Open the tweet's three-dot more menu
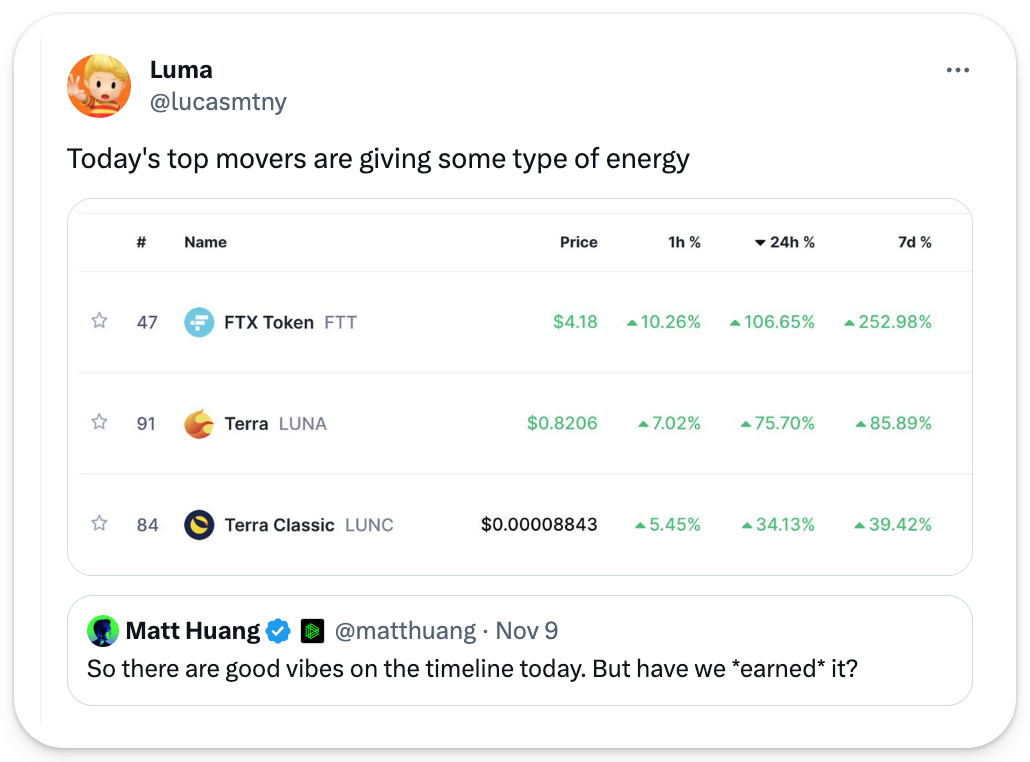This screenshot has width=1030, height=762. pos(957,70)
